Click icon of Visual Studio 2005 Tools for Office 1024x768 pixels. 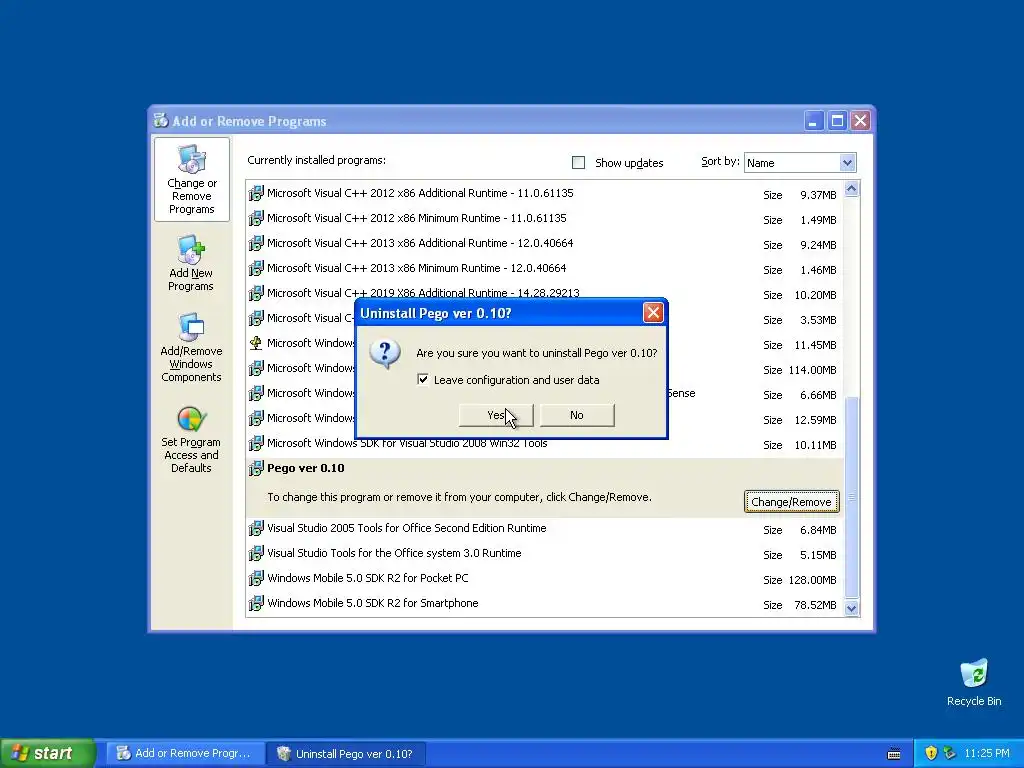pos(256,528)
